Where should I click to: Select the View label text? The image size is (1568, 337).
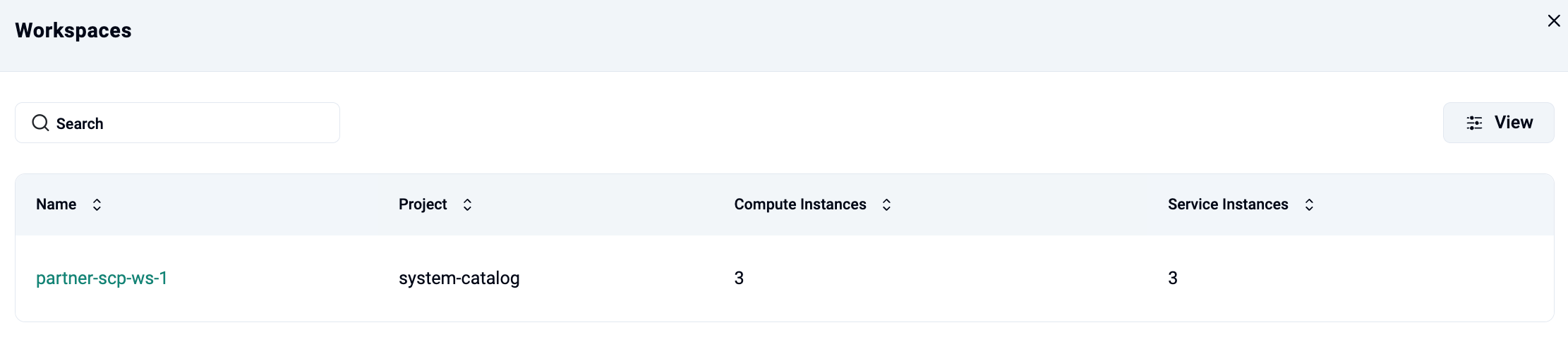tap(1514, 123)
